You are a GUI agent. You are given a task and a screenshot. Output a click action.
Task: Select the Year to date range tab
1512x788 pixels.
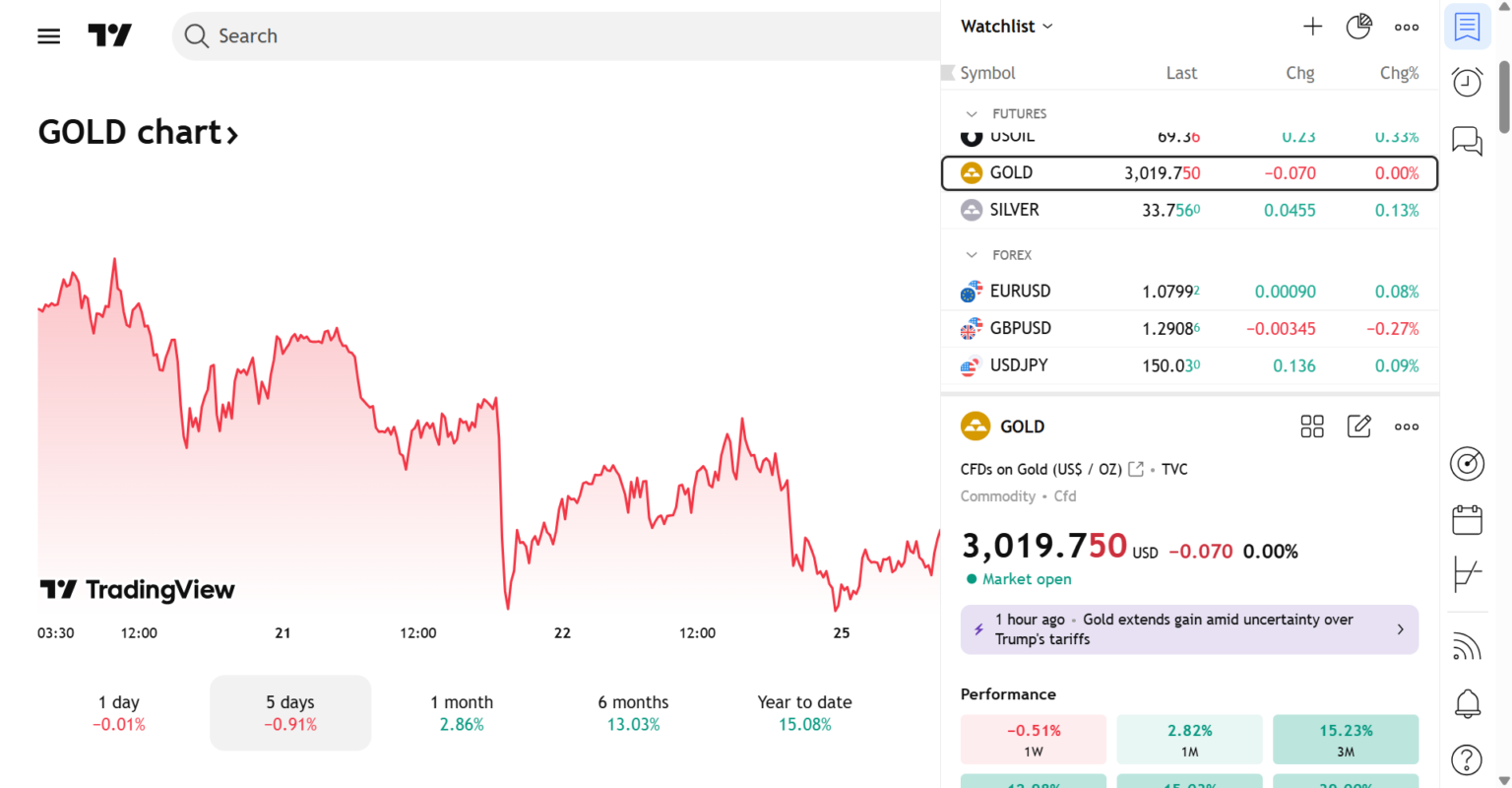[804, 713]
